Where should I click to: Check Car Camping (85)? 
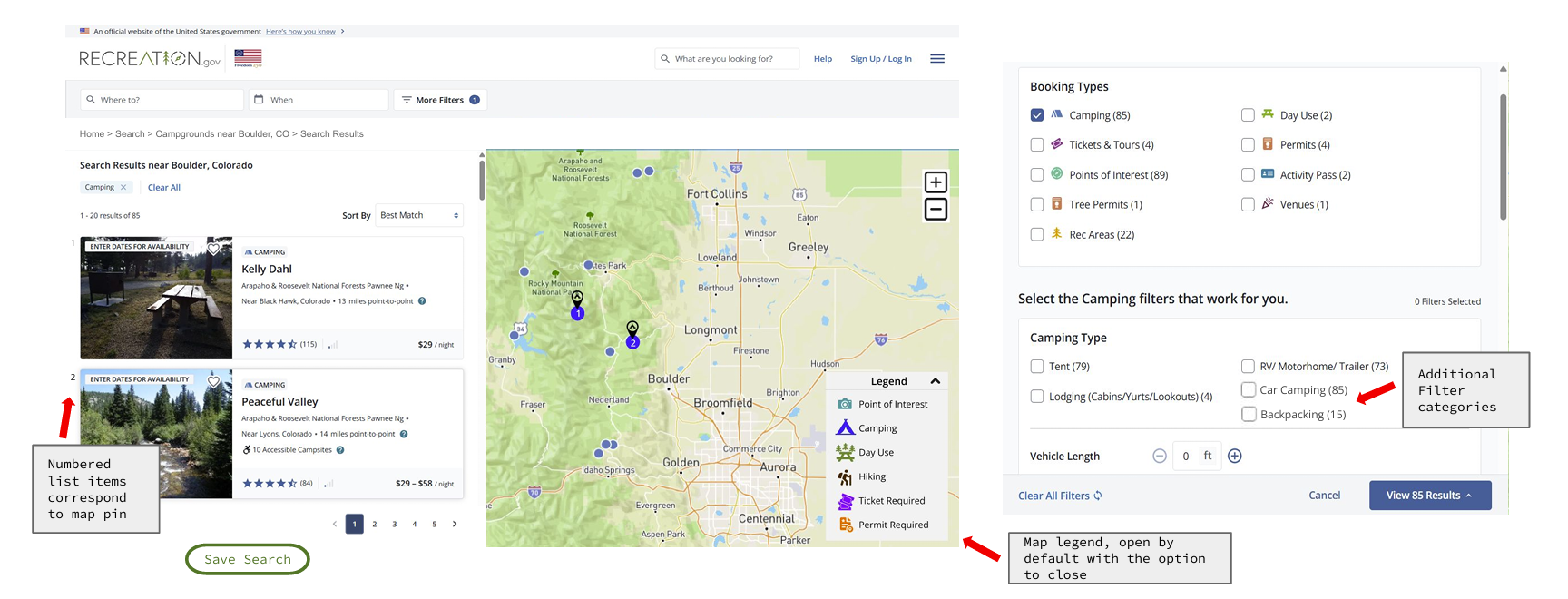(x=1249, y=389)
